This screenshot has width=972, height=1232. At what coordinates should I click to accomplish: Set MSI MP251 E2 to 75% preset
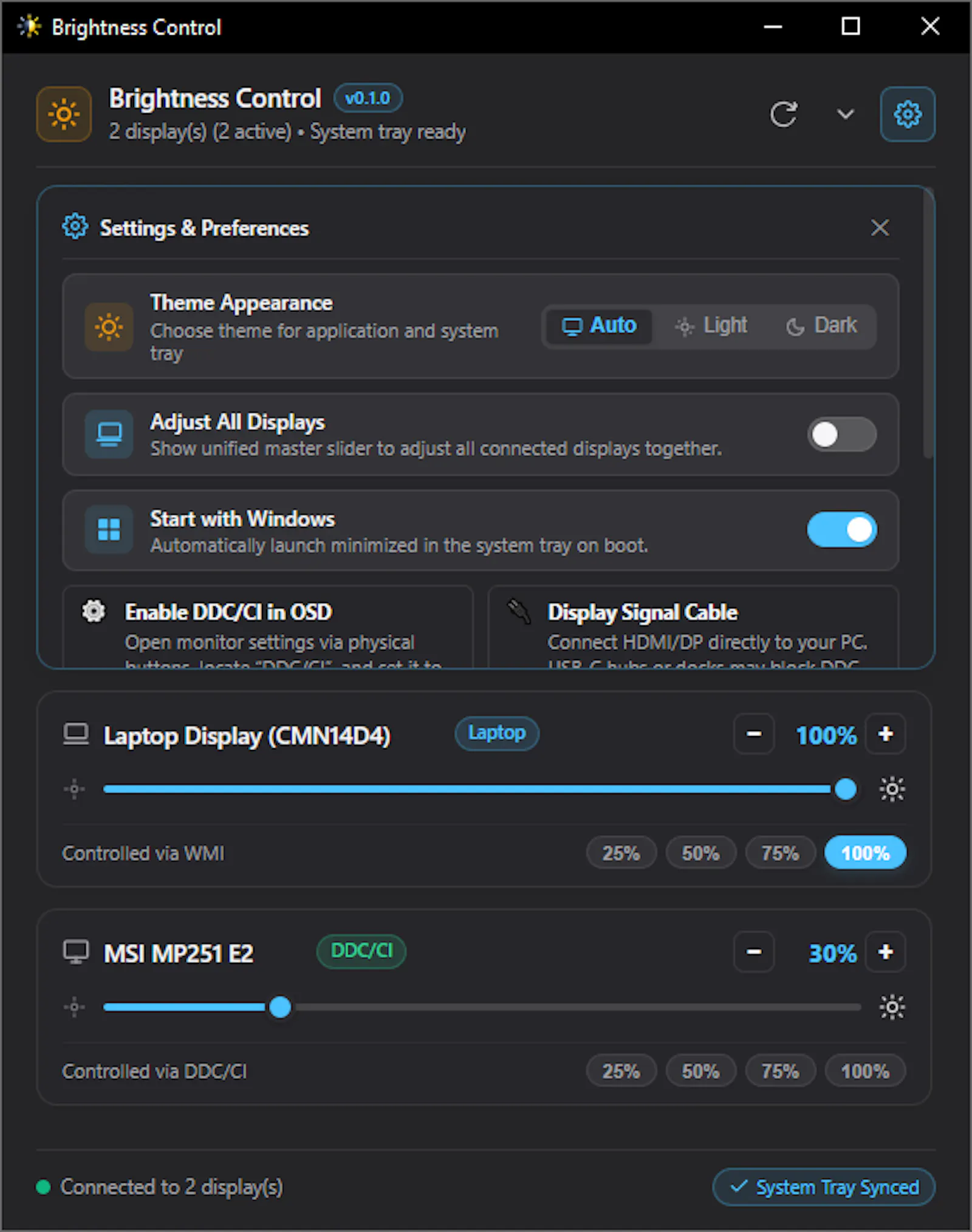click(780, 1071)
